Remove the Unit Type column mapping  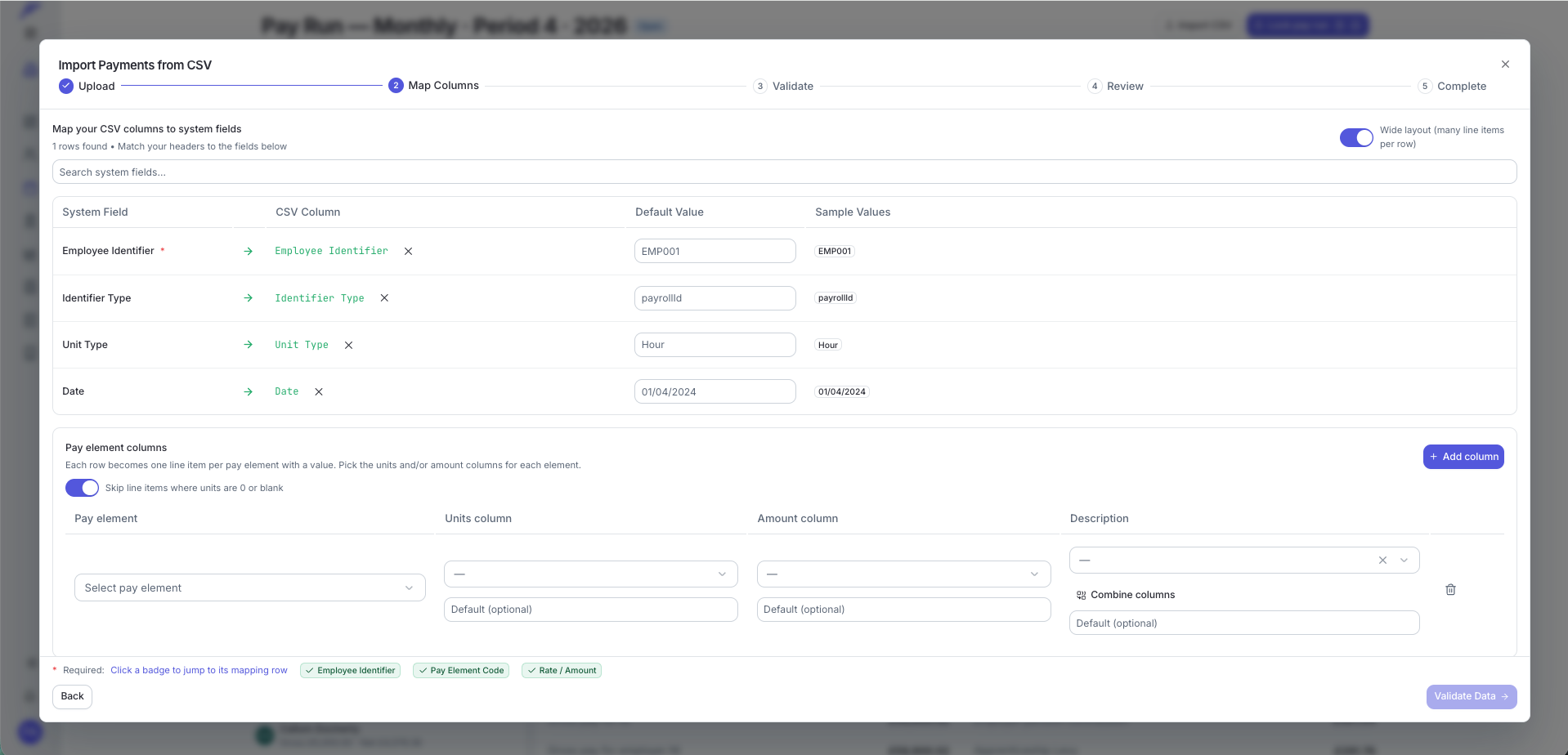click(348, 346)
